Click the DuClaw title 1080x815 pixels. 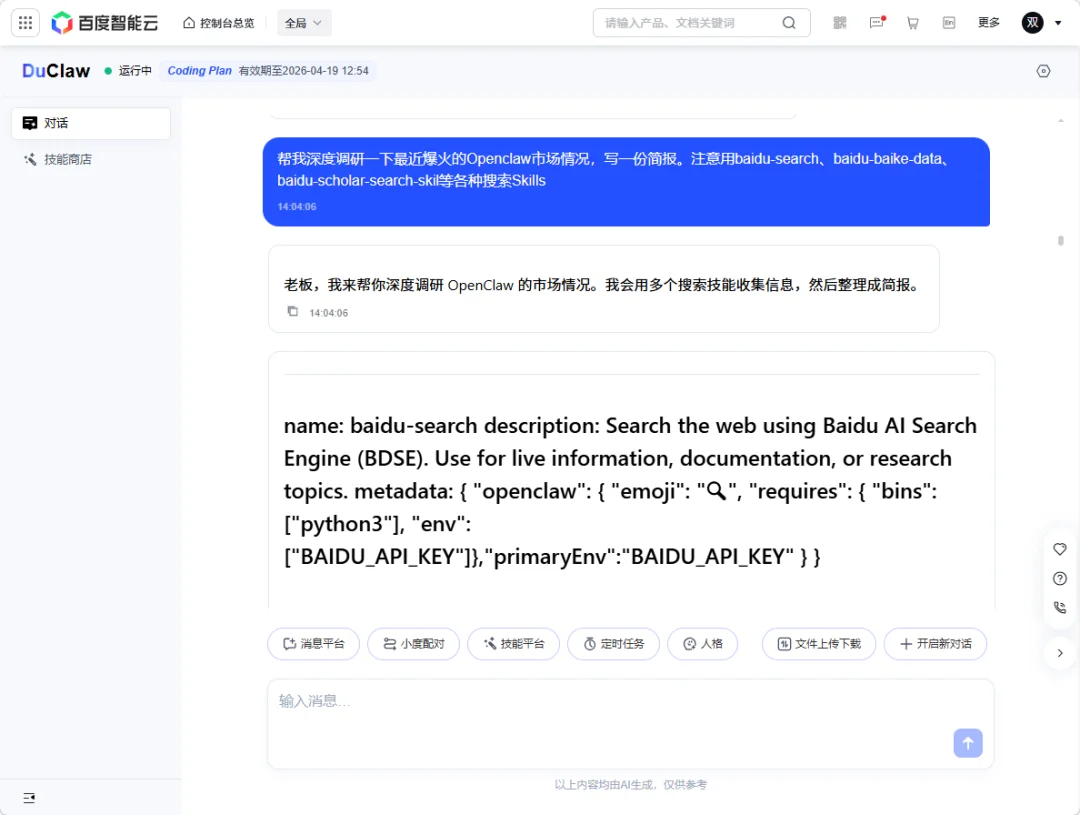(56, 71)
